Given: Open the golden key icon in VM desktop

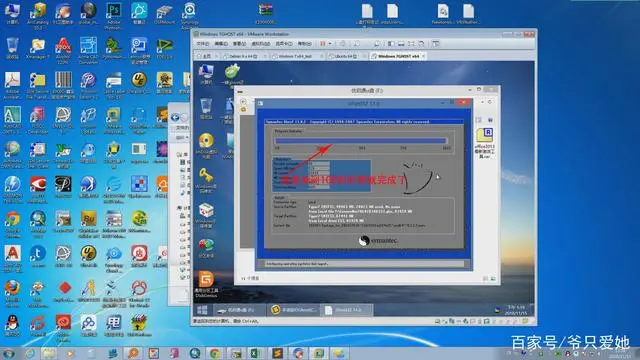Looking at the screenshot, I should tap(206, 180).
